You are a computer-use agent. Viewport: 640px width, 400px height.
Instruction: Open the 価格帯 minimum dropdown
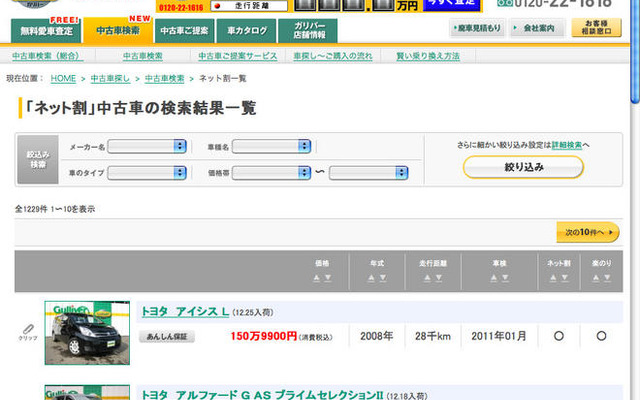271,173
